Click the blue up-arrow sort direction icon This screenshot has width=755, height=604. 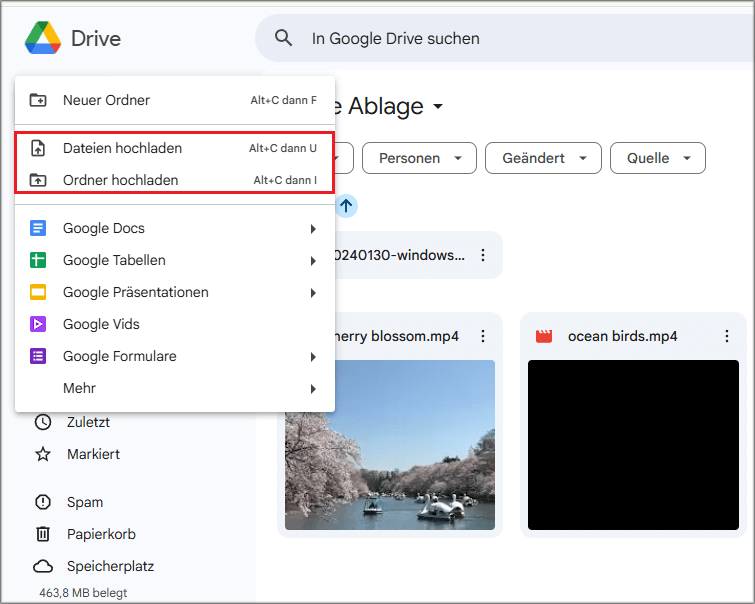(346, 206)
